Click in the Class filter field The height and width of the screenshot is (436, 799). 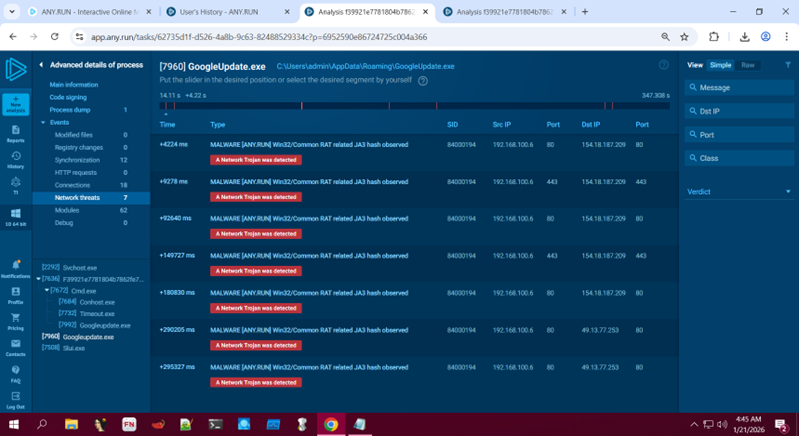[739, 158]
